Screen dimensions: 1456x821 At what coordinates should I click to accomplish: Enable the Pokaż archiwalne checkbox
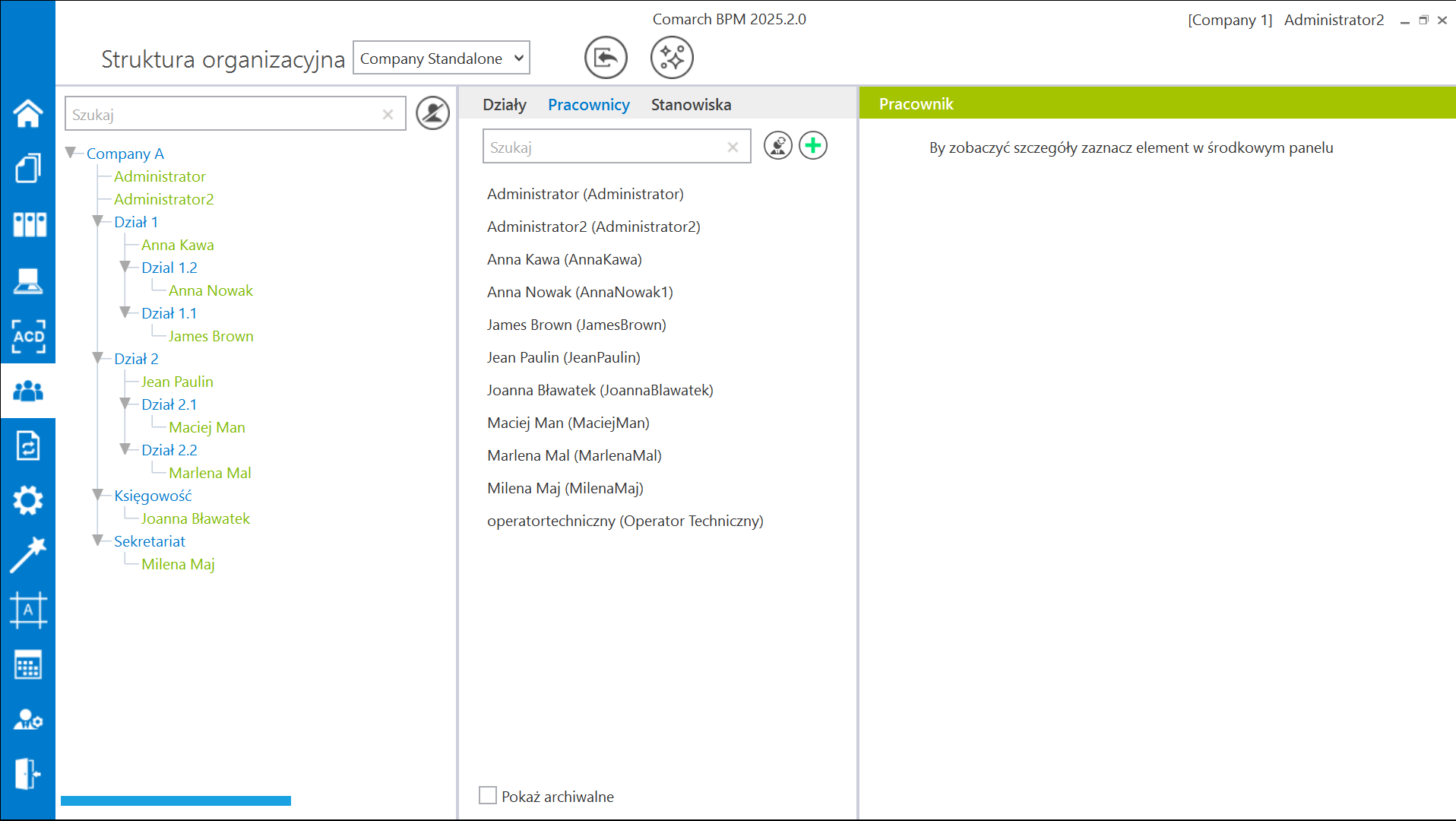click(488, 795)
